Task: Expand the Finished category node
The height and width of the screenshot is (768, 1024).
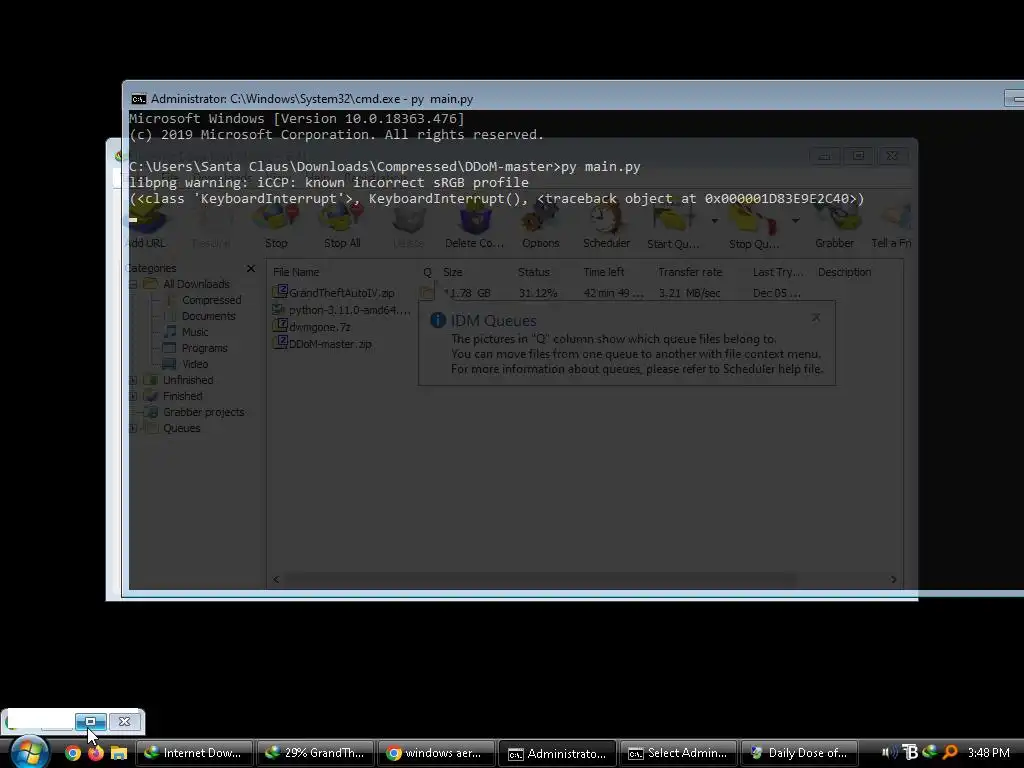Action: point(133,396)
